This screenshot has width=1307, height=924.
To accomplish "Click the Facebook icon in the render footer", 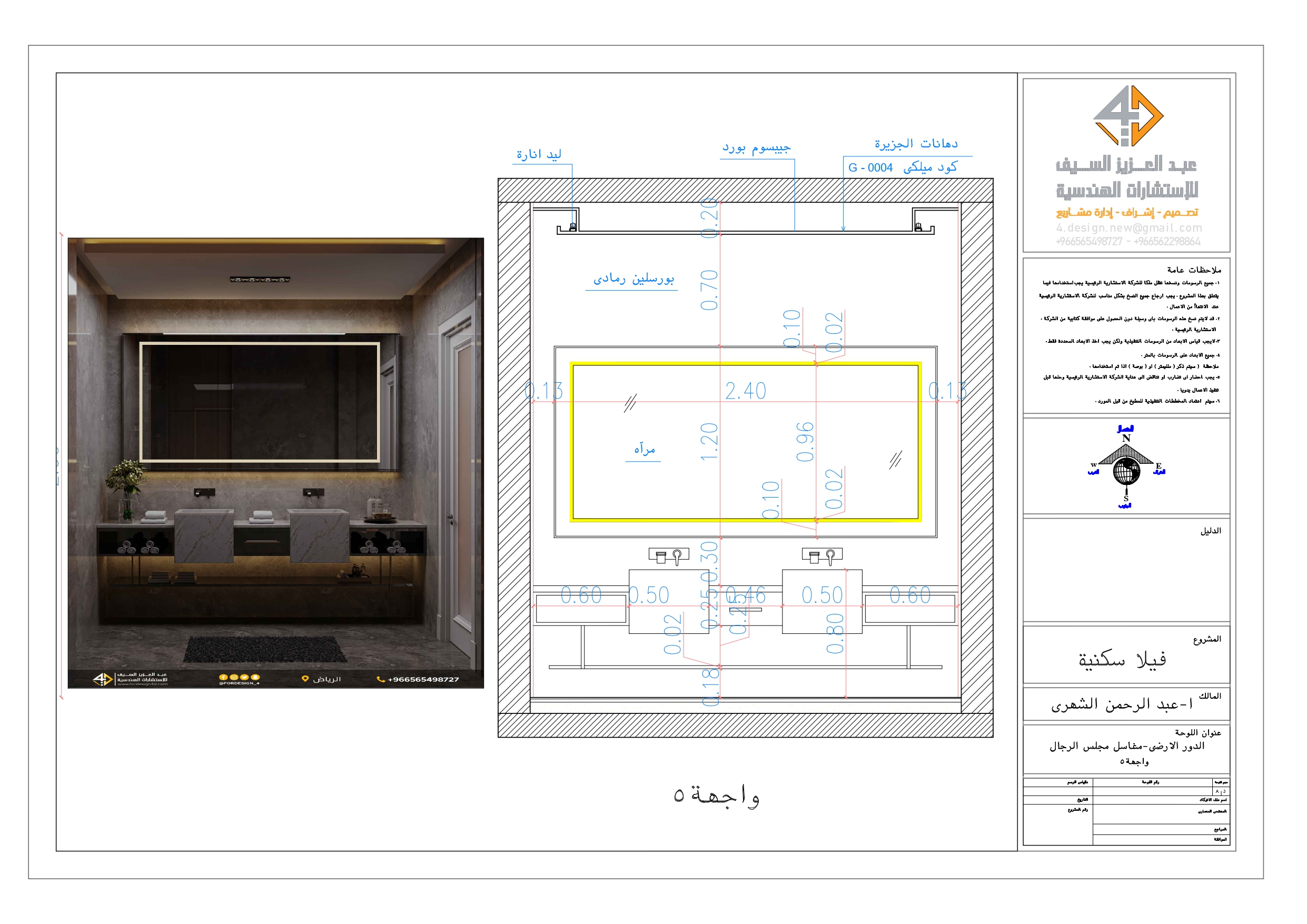I will (x=223, y=678).
